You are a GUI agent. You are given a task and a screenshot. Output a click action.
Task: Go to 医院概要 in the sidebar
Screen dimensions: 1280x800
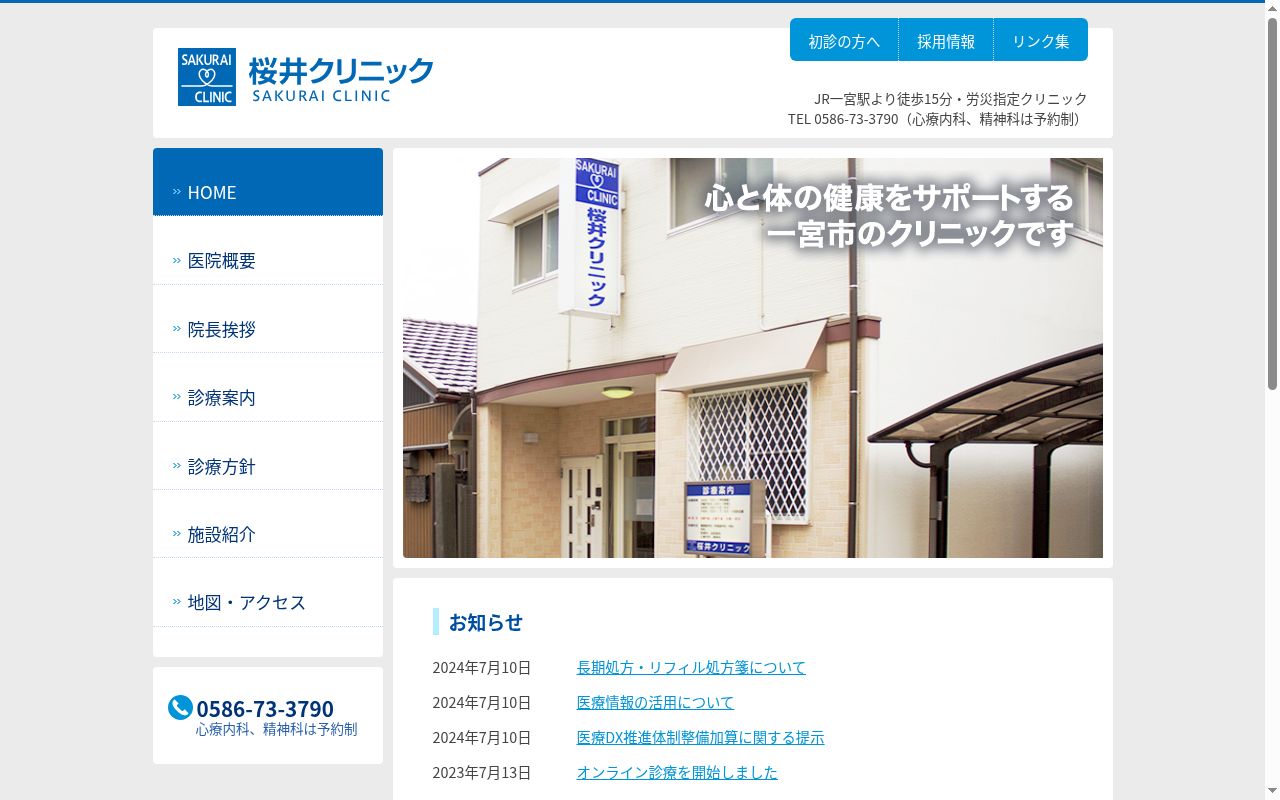[268, 251]
